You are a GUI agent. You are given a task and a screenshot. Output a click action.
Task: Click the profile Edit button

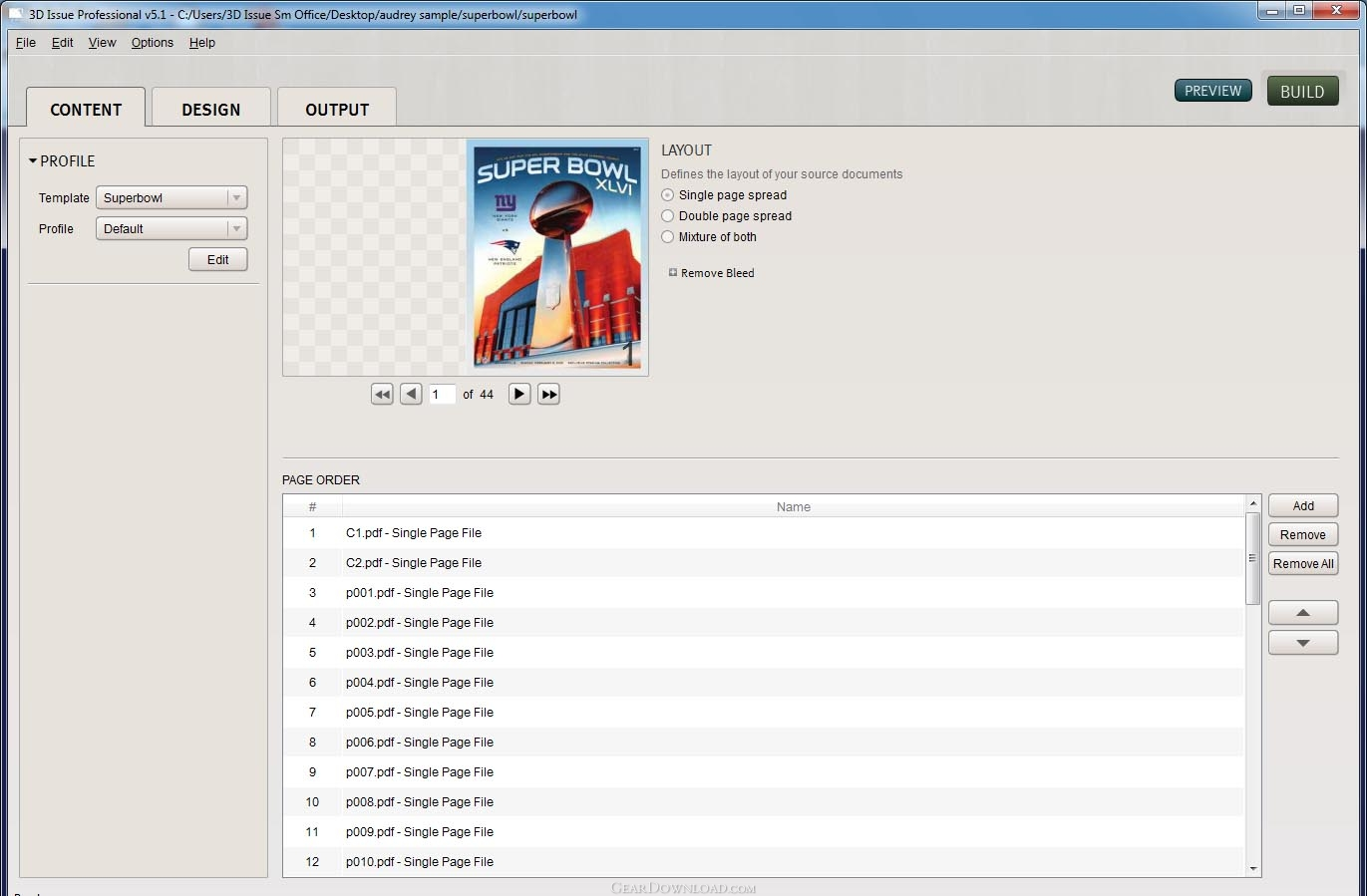(218, 259)
